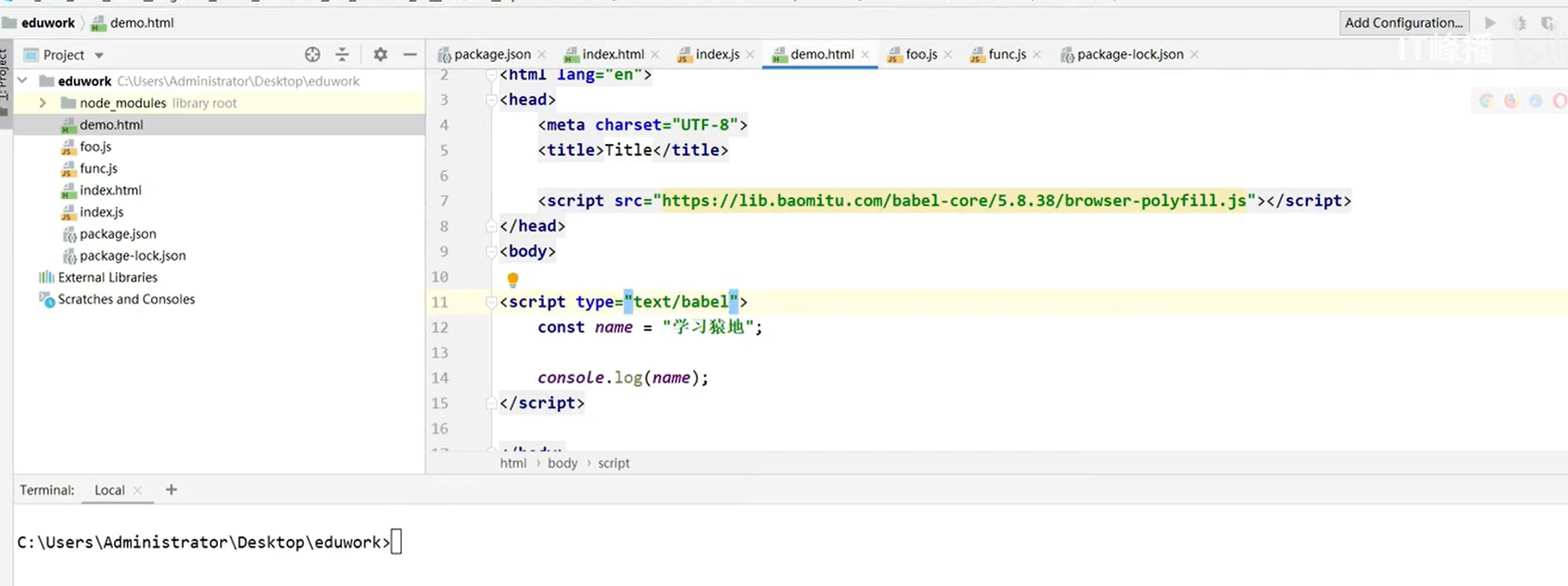Open in Firefox browser icon
This screenshot has height=586, width=1568.
[1511, 101]
